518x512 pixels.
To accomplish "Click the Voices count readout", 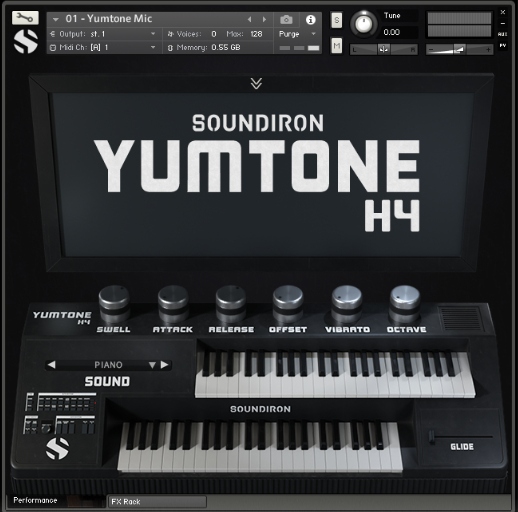I will 192,34.
